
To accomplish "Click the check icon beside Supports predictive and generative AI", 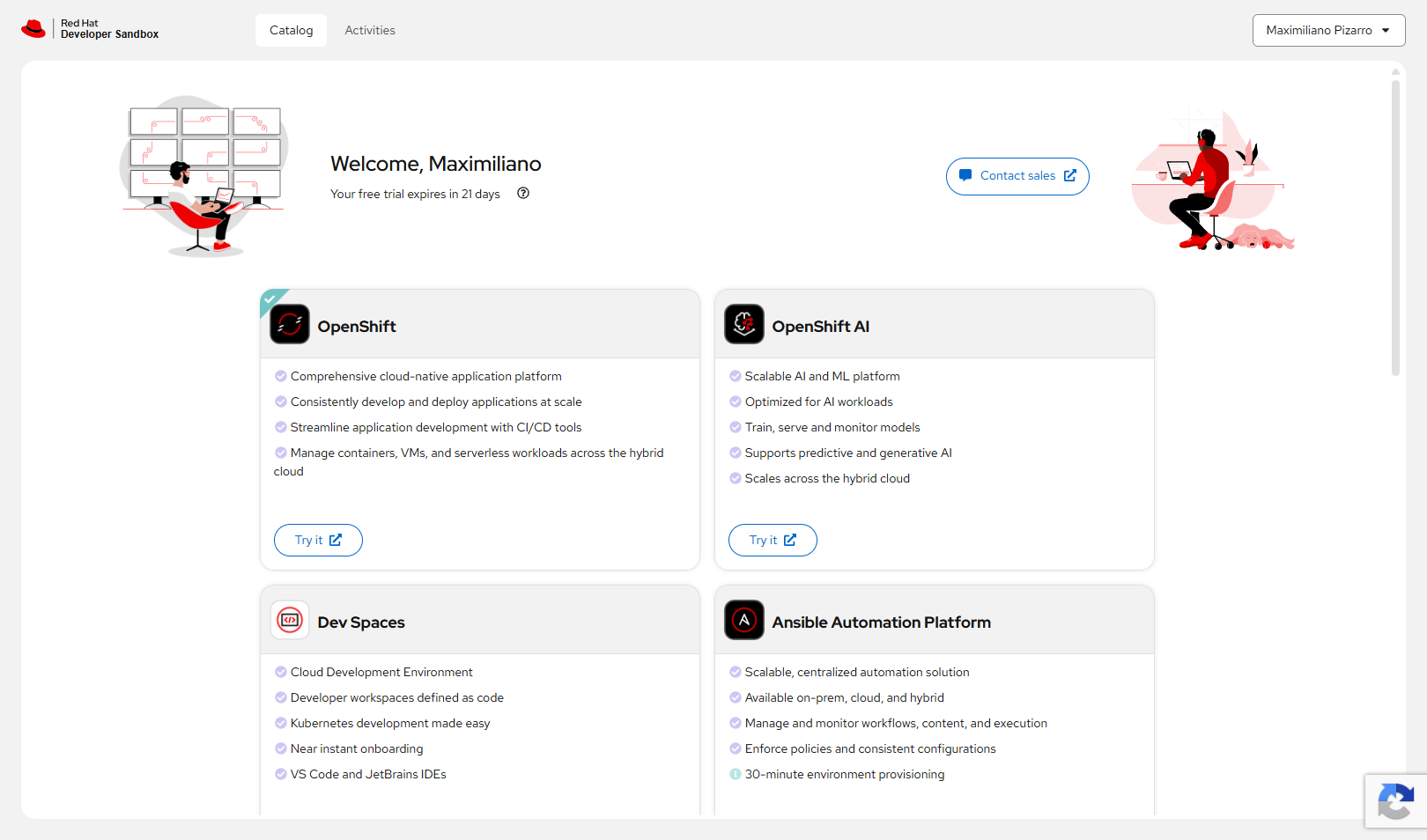I will click(x=736, y=453).
